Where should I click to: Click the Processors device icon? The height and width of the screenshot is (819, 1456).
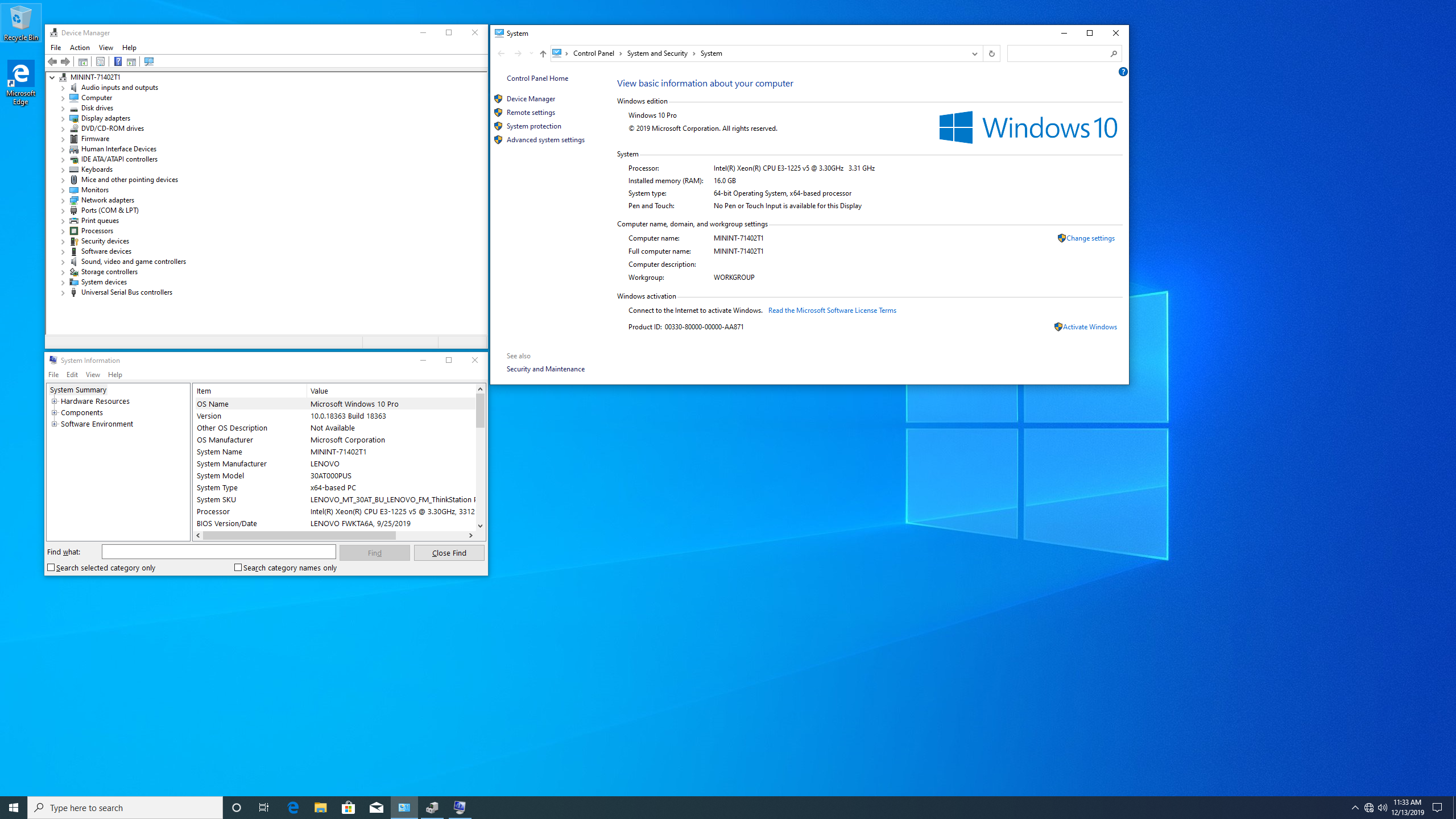pyautogui.click(x=74, y=231)
